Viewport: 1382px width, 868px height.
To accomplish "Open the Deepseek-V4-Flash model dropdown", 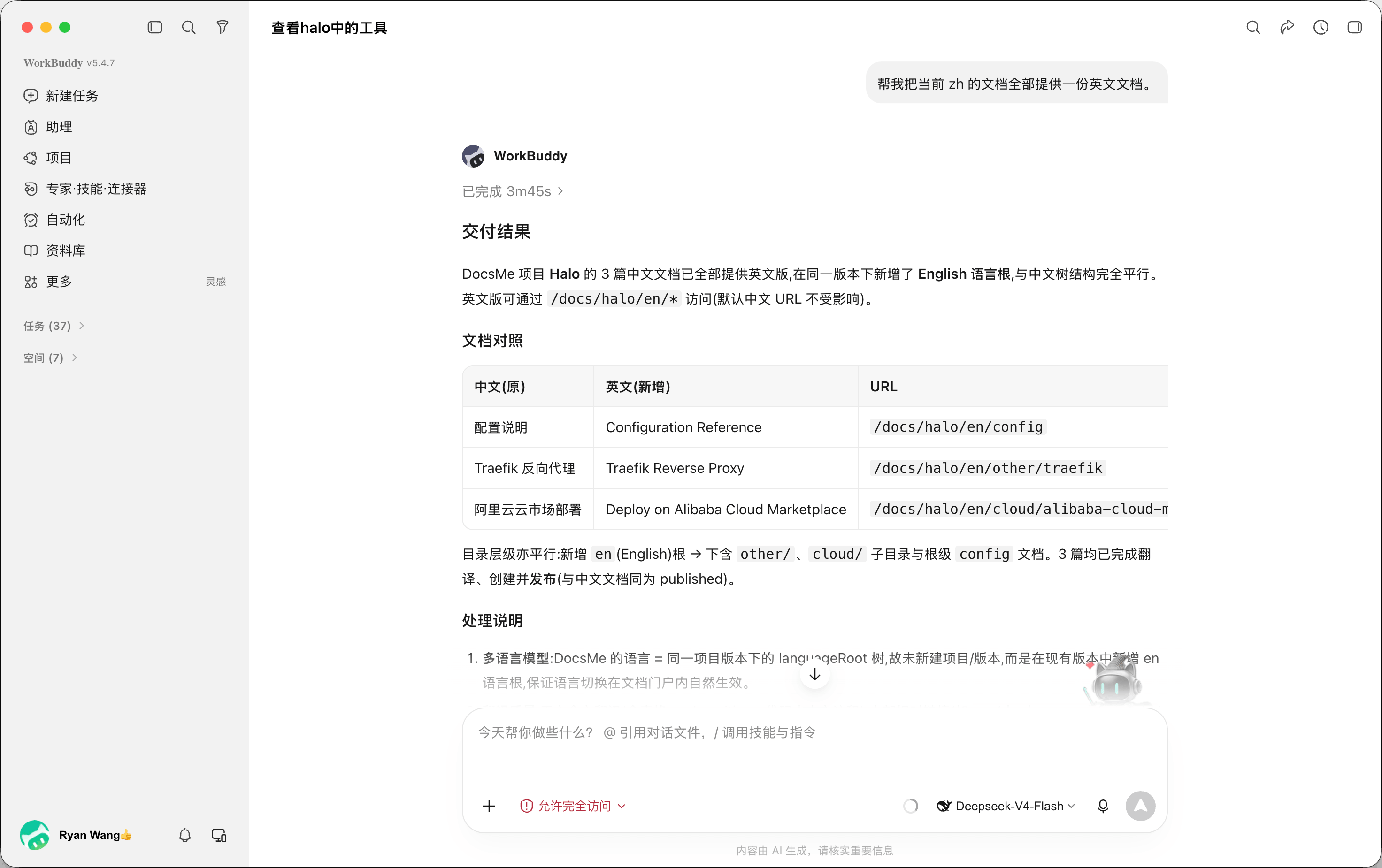I will [x=1006, y=806].
